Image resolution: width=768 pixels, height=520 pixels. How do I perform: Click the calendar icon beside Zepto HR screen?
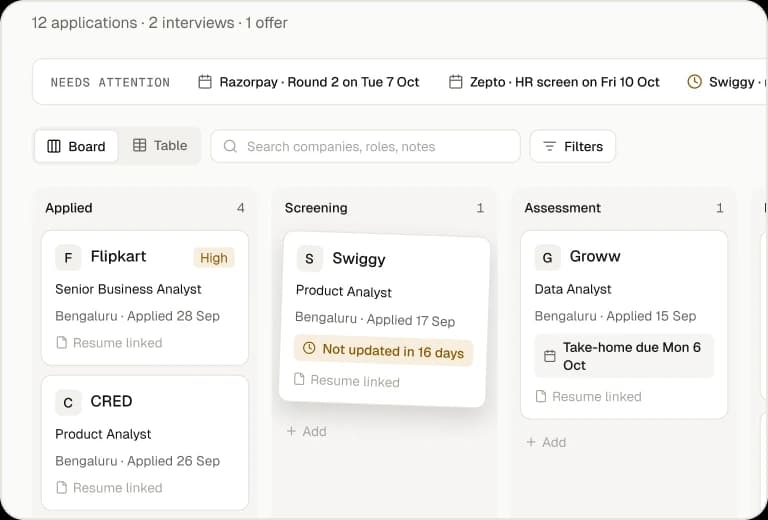(456, 82)
